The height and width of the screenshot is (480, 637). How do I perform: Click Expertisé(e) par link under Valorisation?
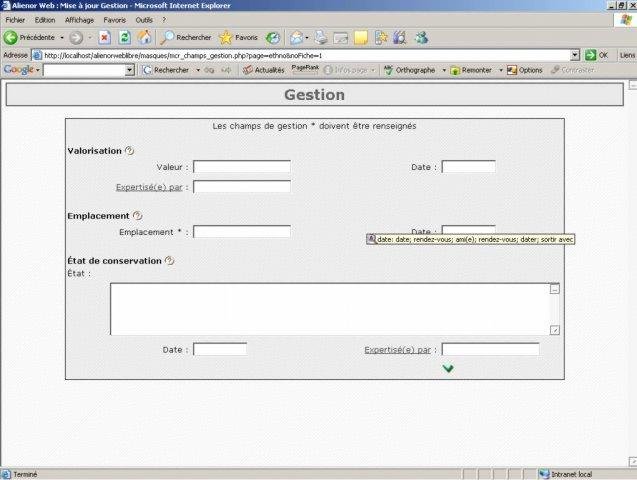[x=149, y=187]
